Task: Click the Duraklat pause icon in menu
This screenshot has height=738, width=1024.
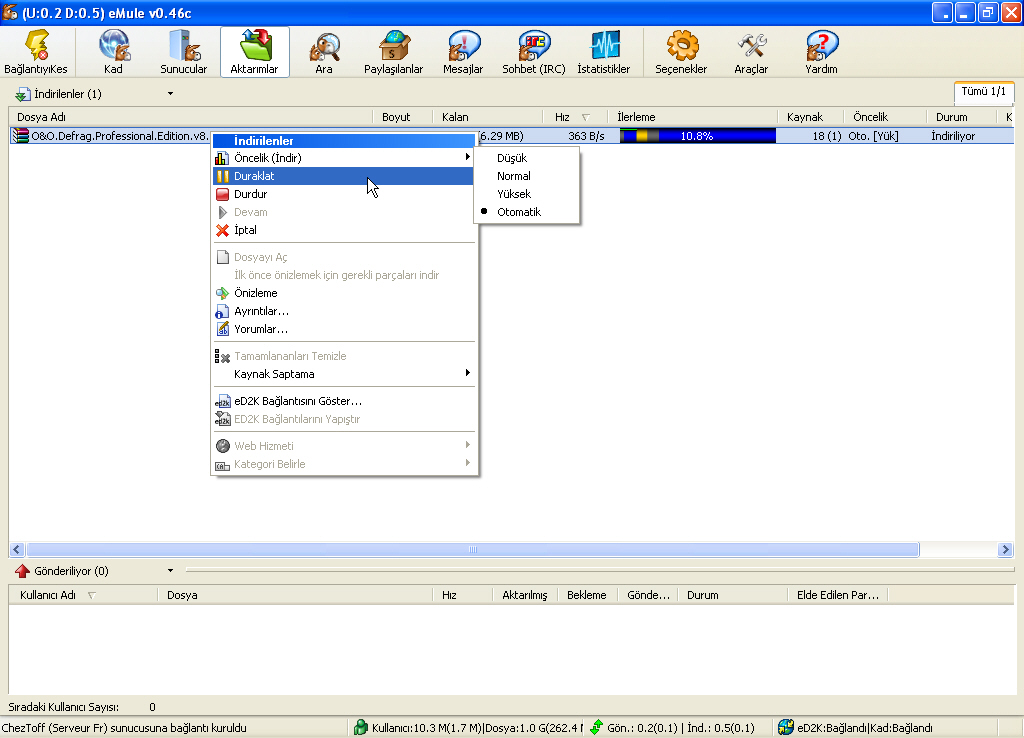Action: pos(223,176)
